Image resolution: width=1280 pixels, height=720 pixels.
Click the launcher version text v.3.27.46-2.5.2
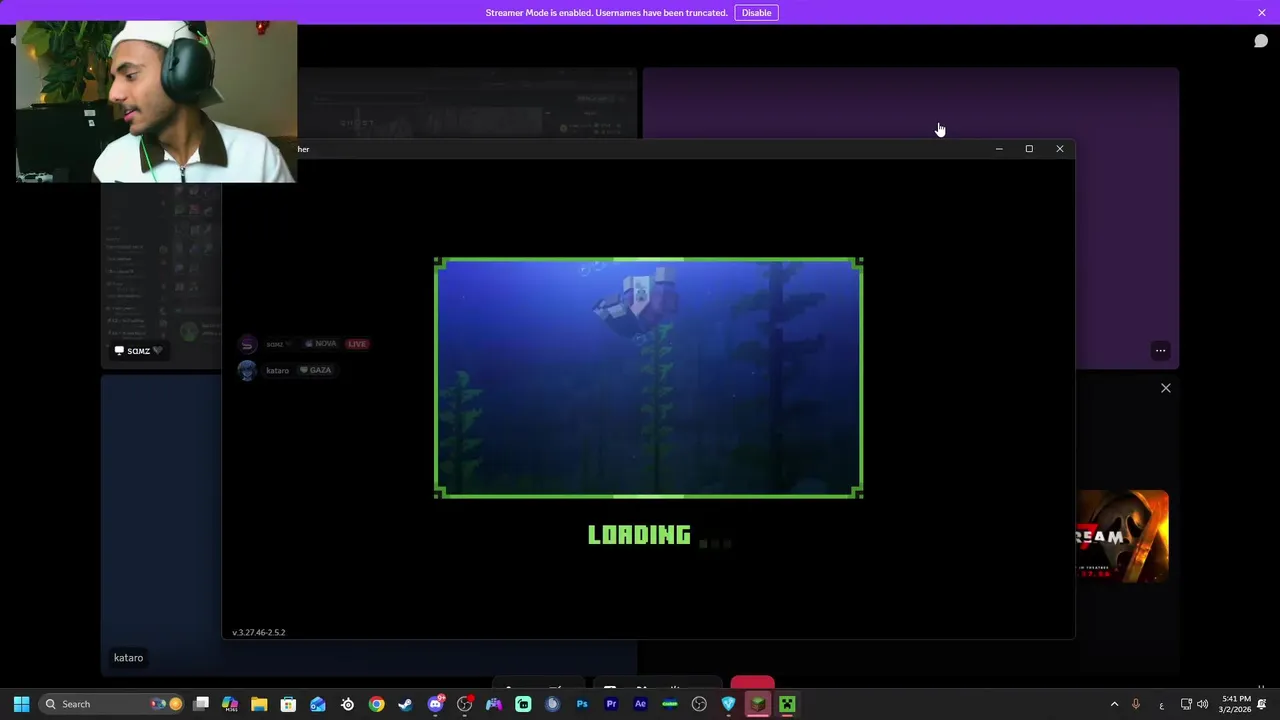(x=259, y=633)
